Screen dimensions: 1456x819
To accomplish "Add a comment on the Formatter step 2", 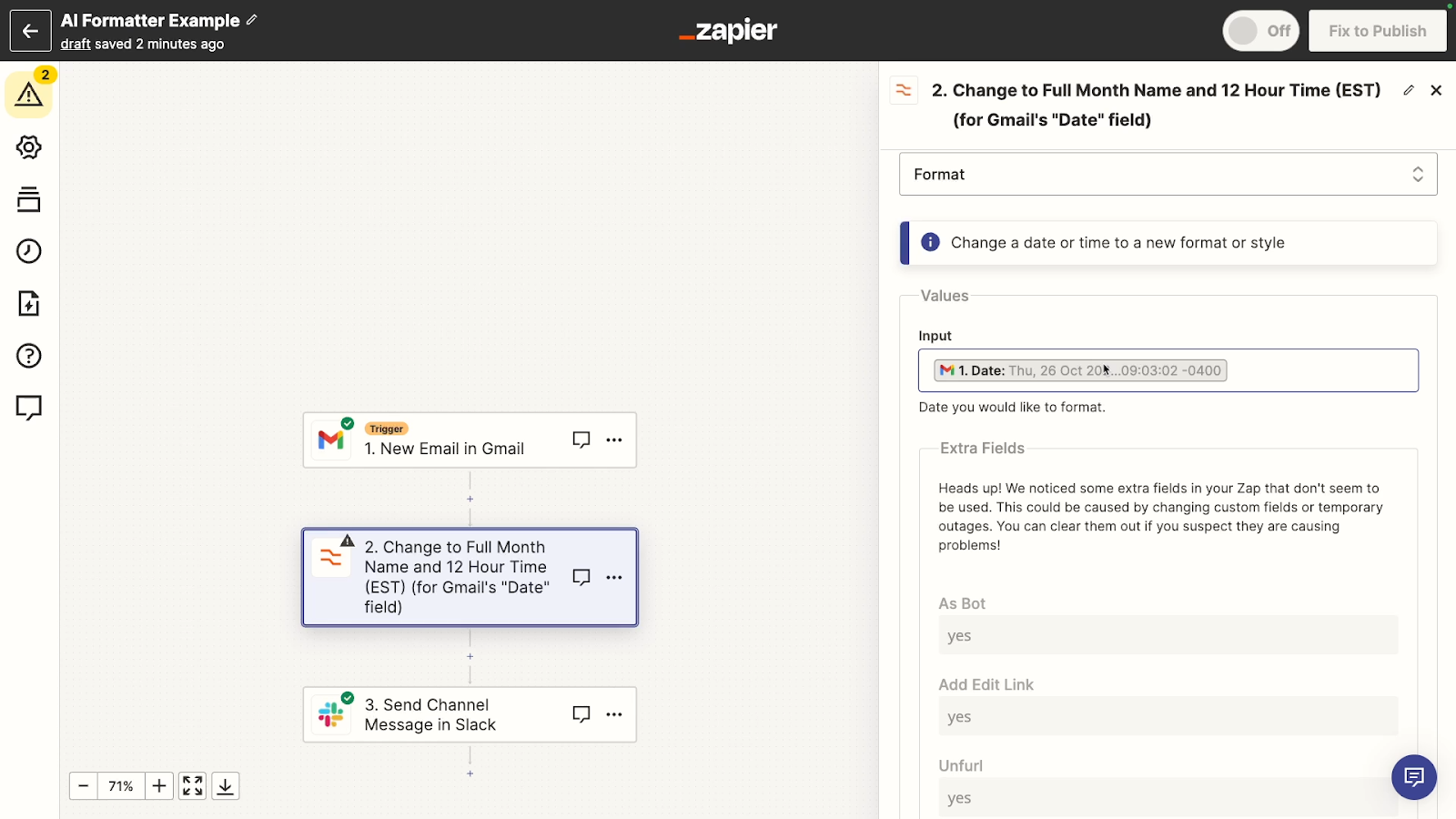I will tap(581, 577).
